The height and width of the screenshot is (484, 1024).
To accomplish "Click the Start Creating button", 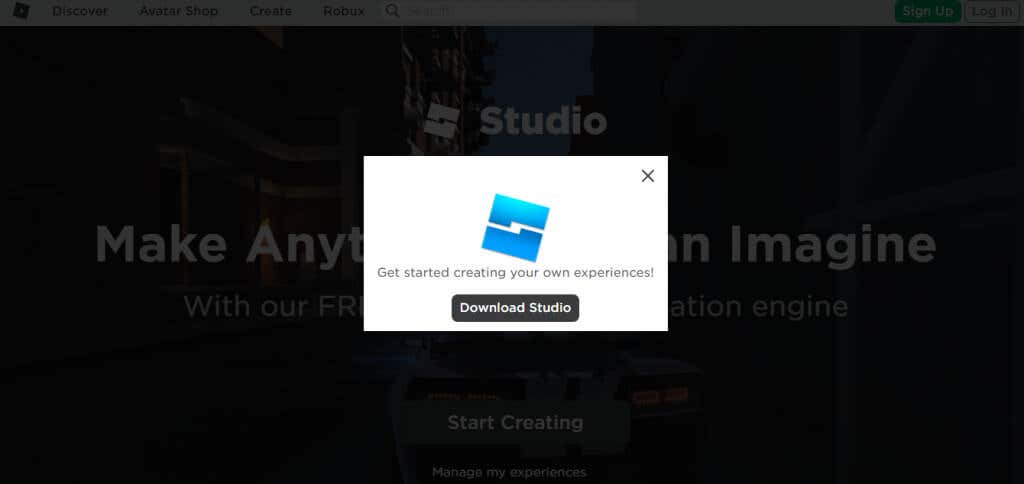I will (x=515, y=422).
